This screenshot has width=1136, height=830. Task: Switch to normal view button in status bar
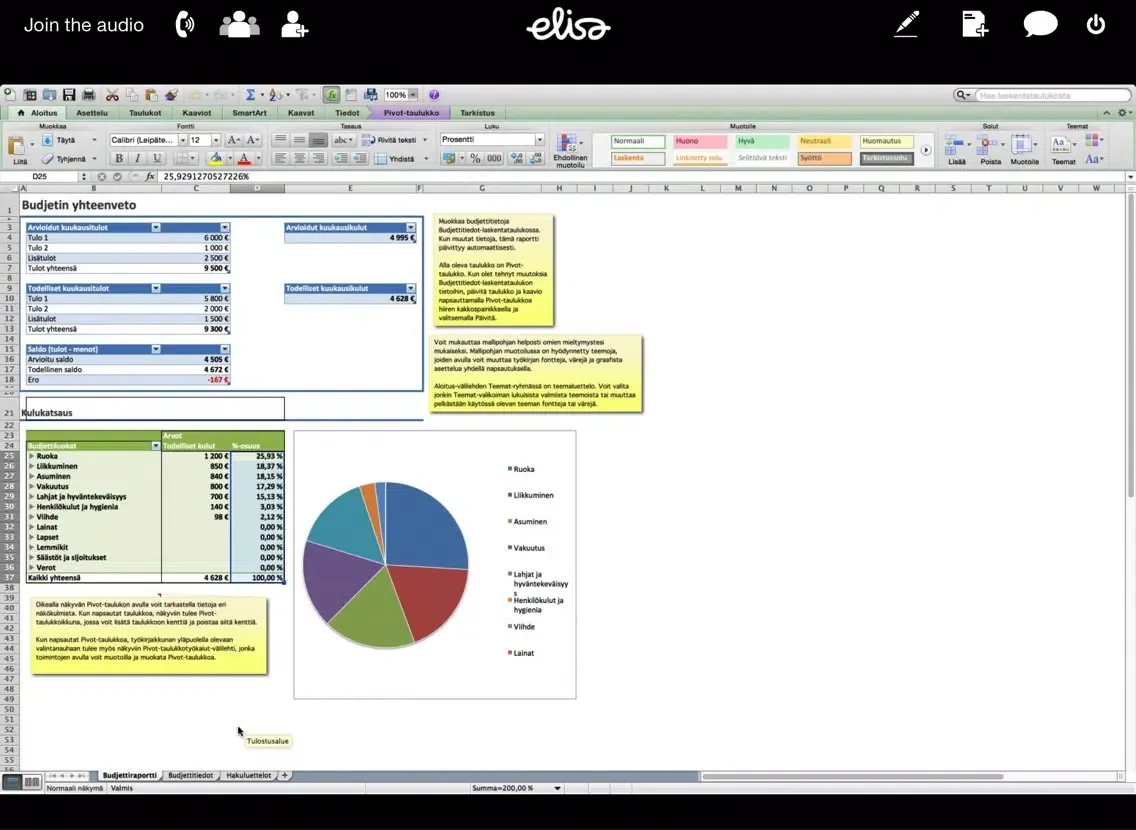coord(12,781)
